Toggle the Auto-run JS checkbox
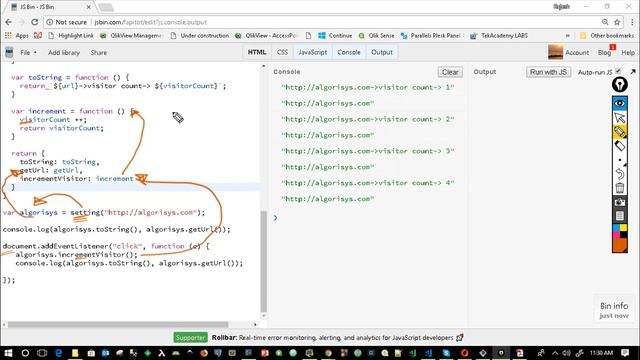The height and width of the screenshot is (360, 640). point(618,71)
